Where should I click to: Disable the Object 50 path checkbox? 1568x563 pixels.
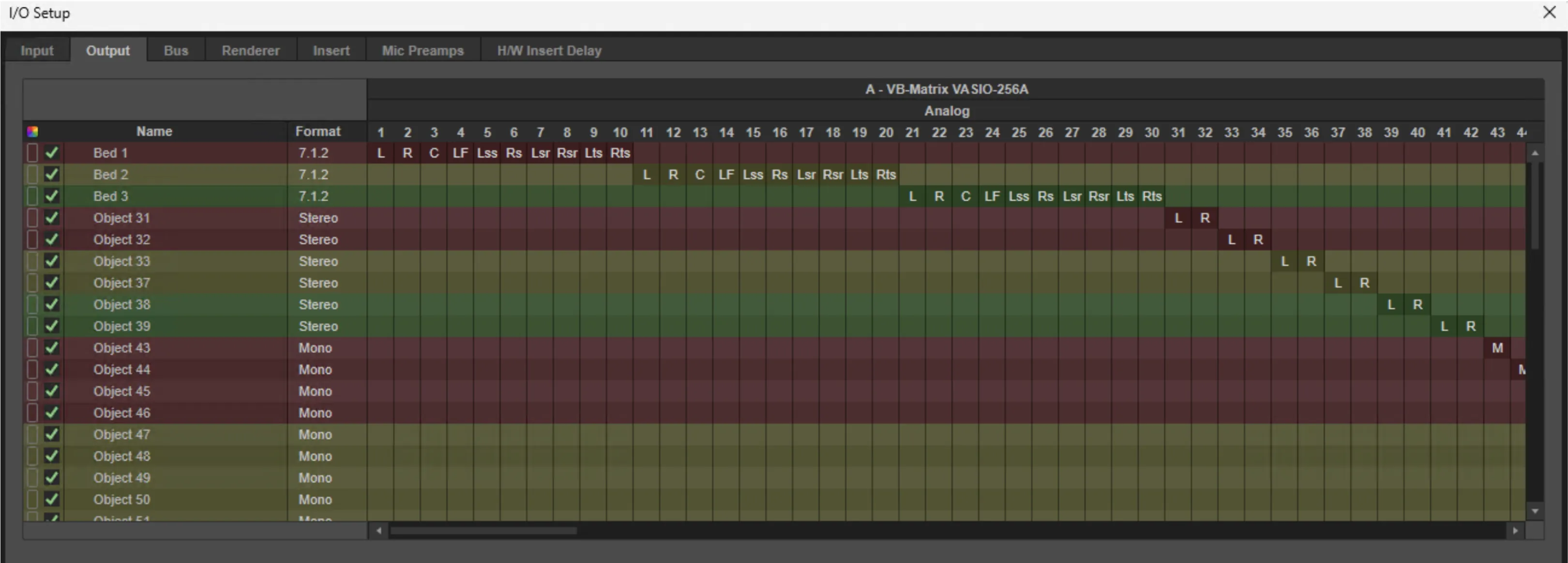pos(52,499)
